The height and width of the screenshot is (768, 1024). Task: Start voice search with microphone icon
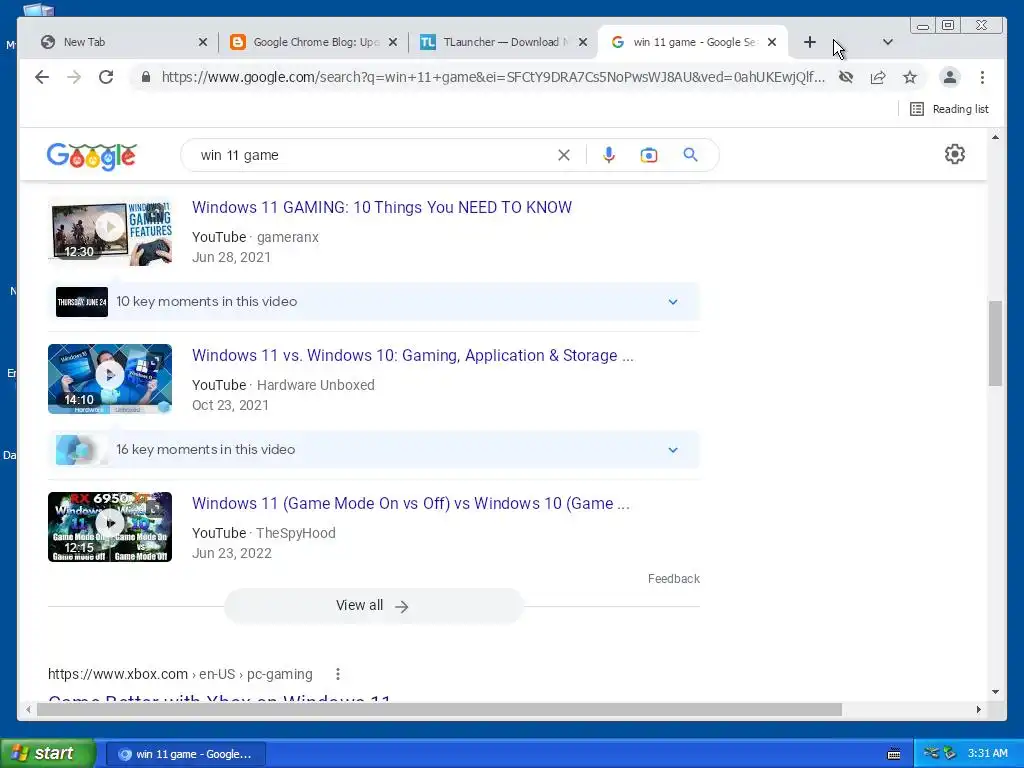point(609,155)
